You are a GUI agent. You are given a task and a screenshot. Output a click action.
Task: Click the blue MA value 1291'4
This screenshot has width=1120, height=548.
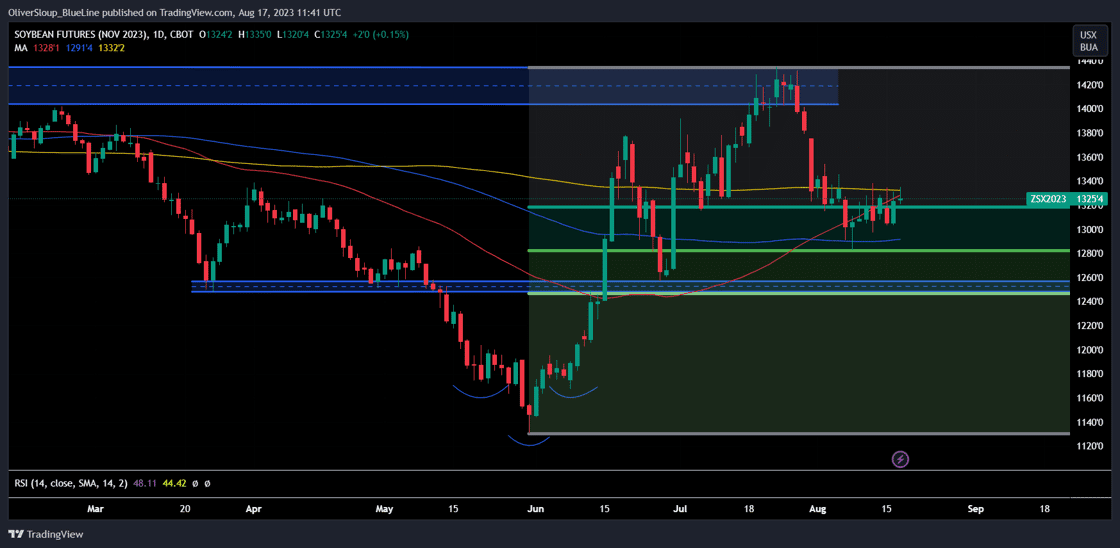[x=79, y=47]
